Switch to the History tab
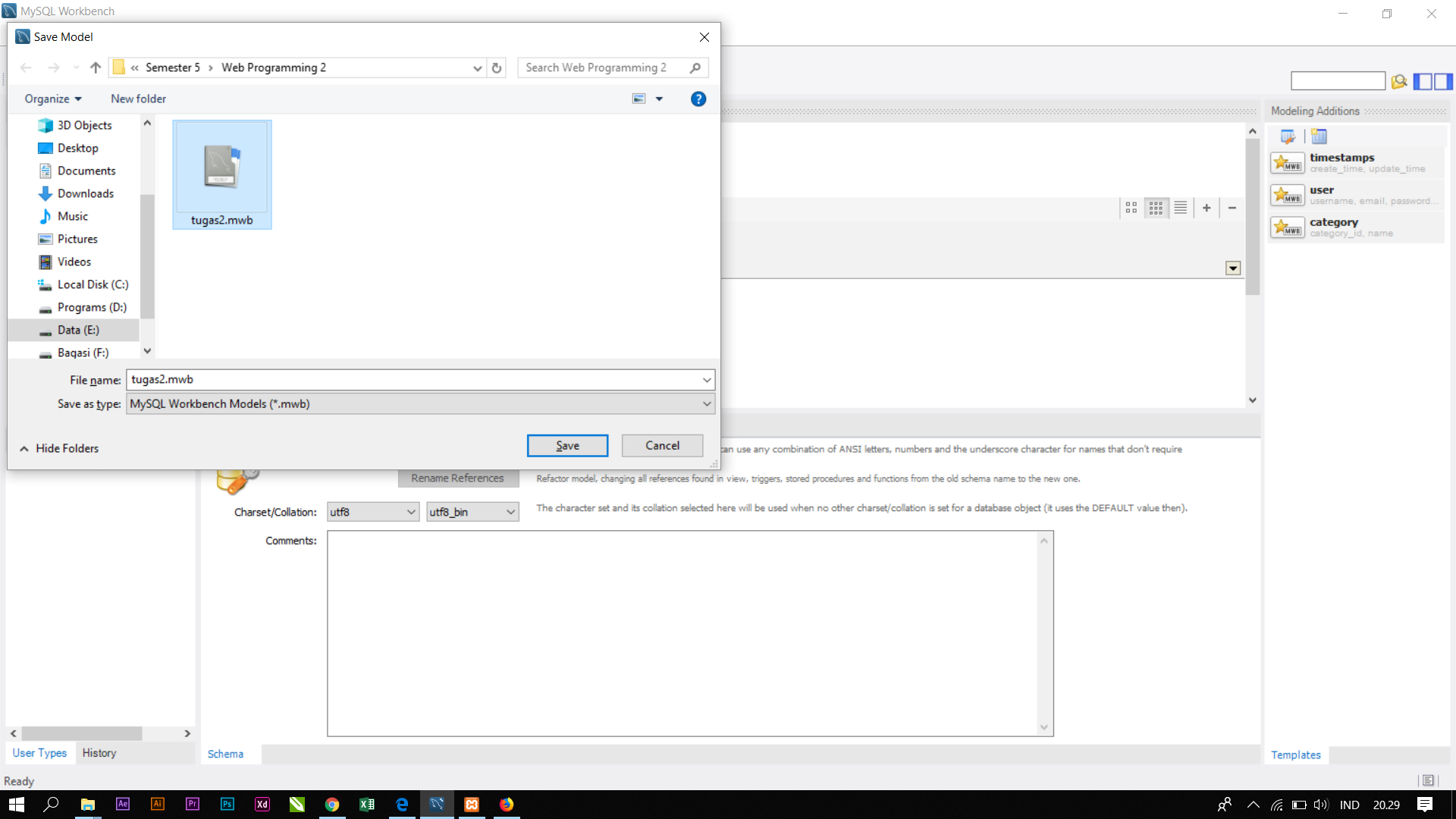This screenshot has width=1456, height=819. (x=99, y=753)
